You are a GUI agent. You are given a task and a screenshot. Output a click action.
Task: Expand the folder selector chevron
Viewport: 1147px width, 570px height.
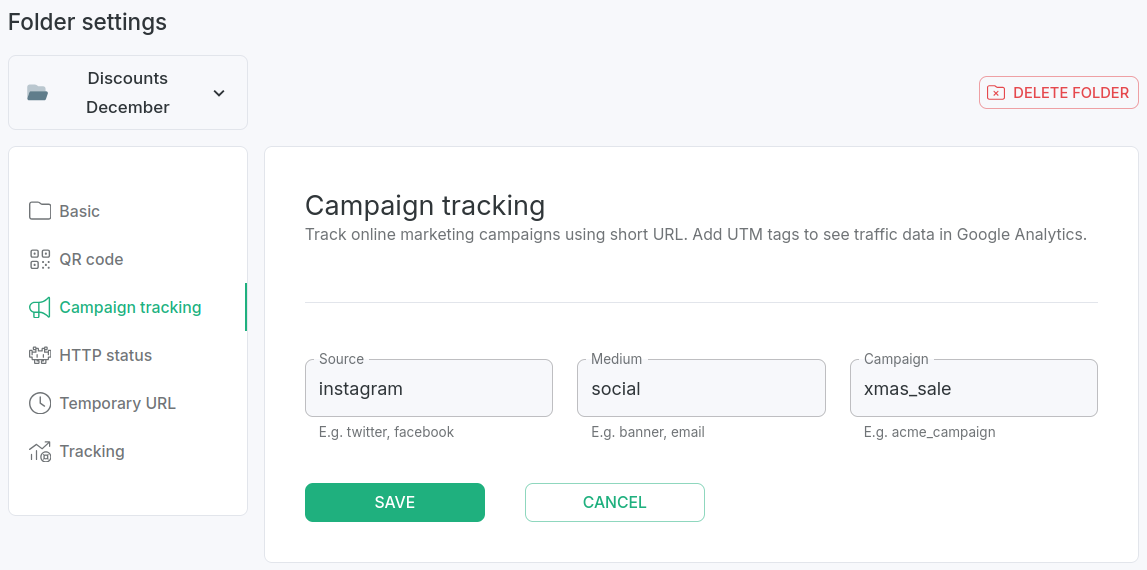pyautogui.click(x=219, y=93)
